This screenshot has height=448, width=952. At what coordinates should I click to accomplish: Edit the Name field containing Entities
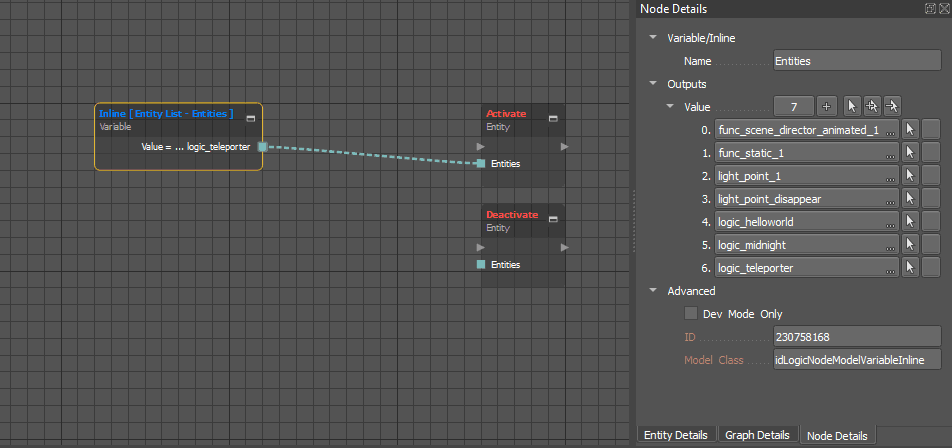857,61
